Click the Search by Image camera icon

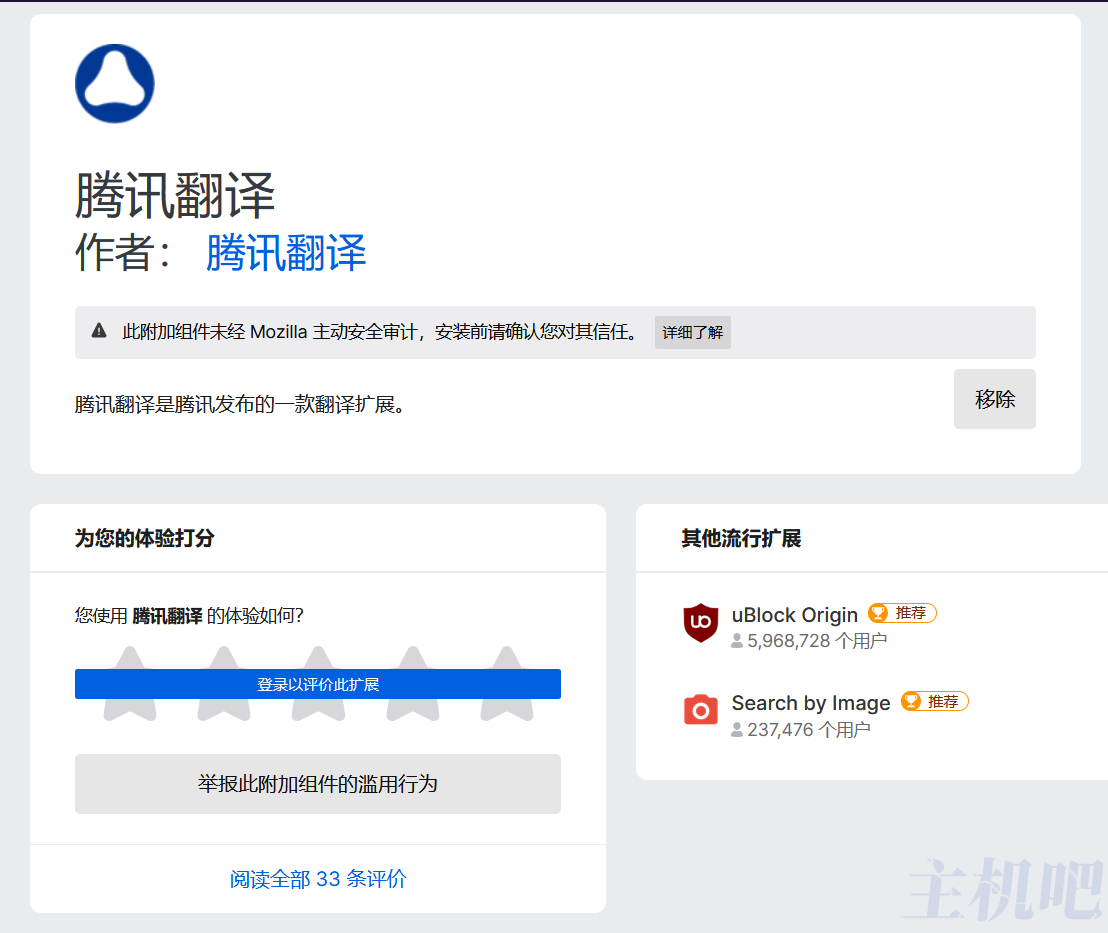[700, 710]
